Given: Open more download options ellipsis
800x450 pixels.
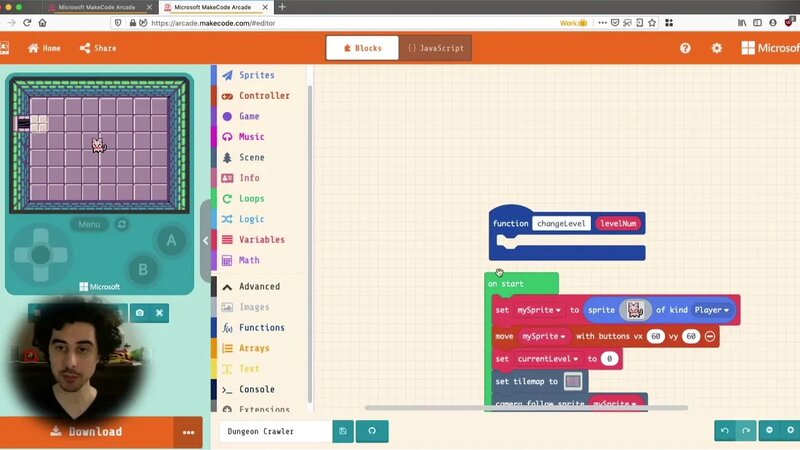Looking at the screenshot, I should pos(188,432).
